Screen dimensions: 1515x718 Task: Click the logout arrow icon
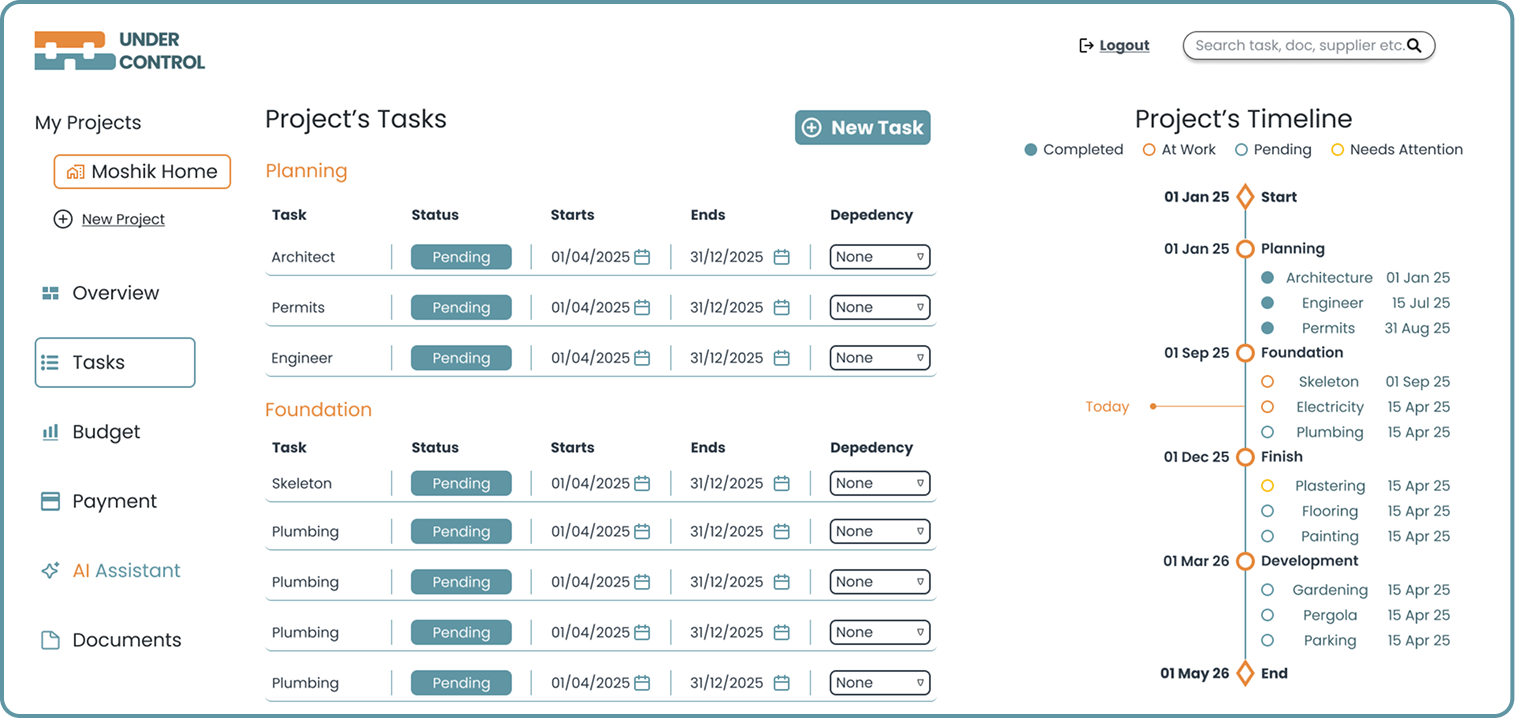click(x=1086, y=46)
